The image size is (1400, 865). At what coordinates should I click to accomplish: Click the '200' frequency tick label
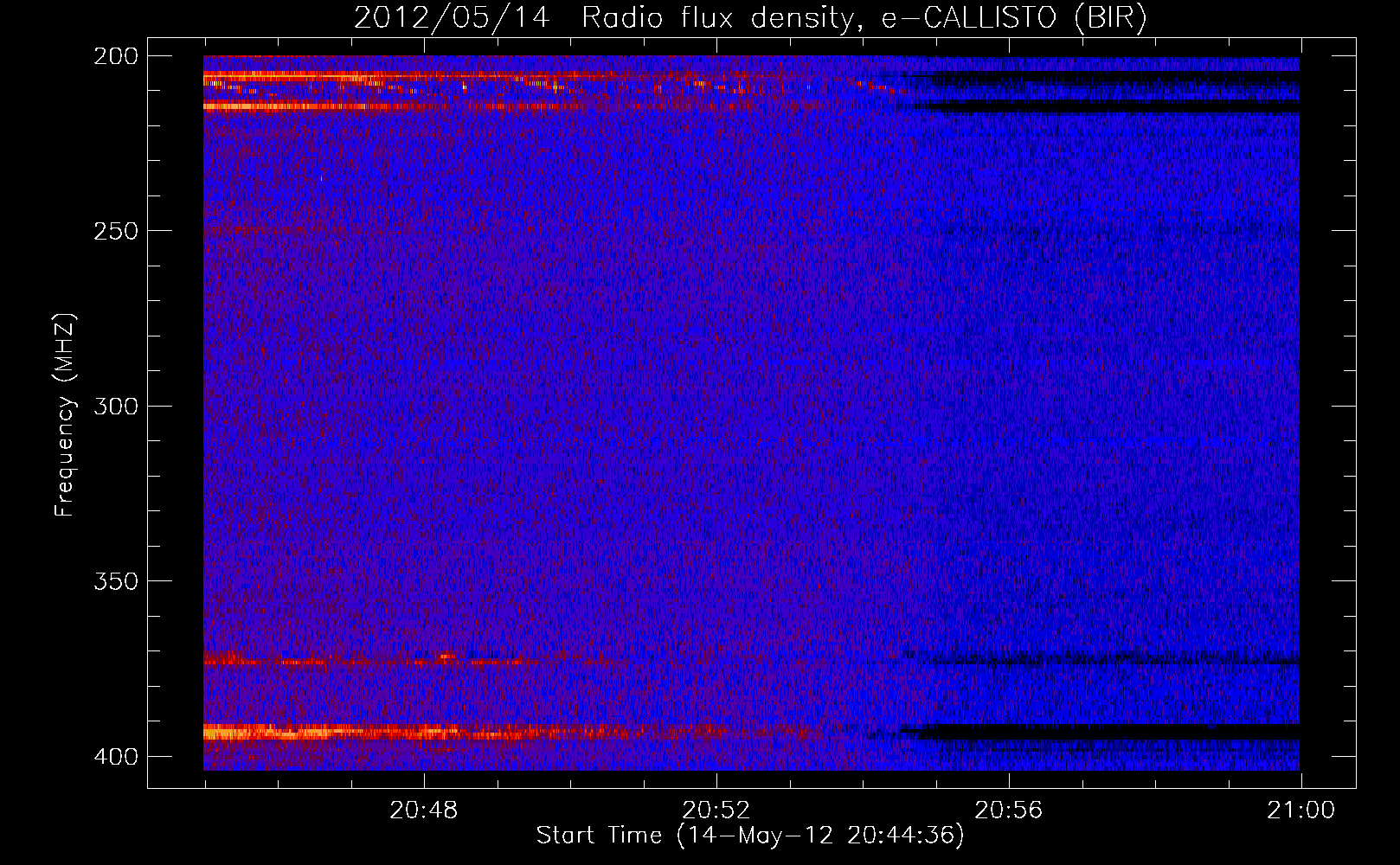[x=116, y=56]
